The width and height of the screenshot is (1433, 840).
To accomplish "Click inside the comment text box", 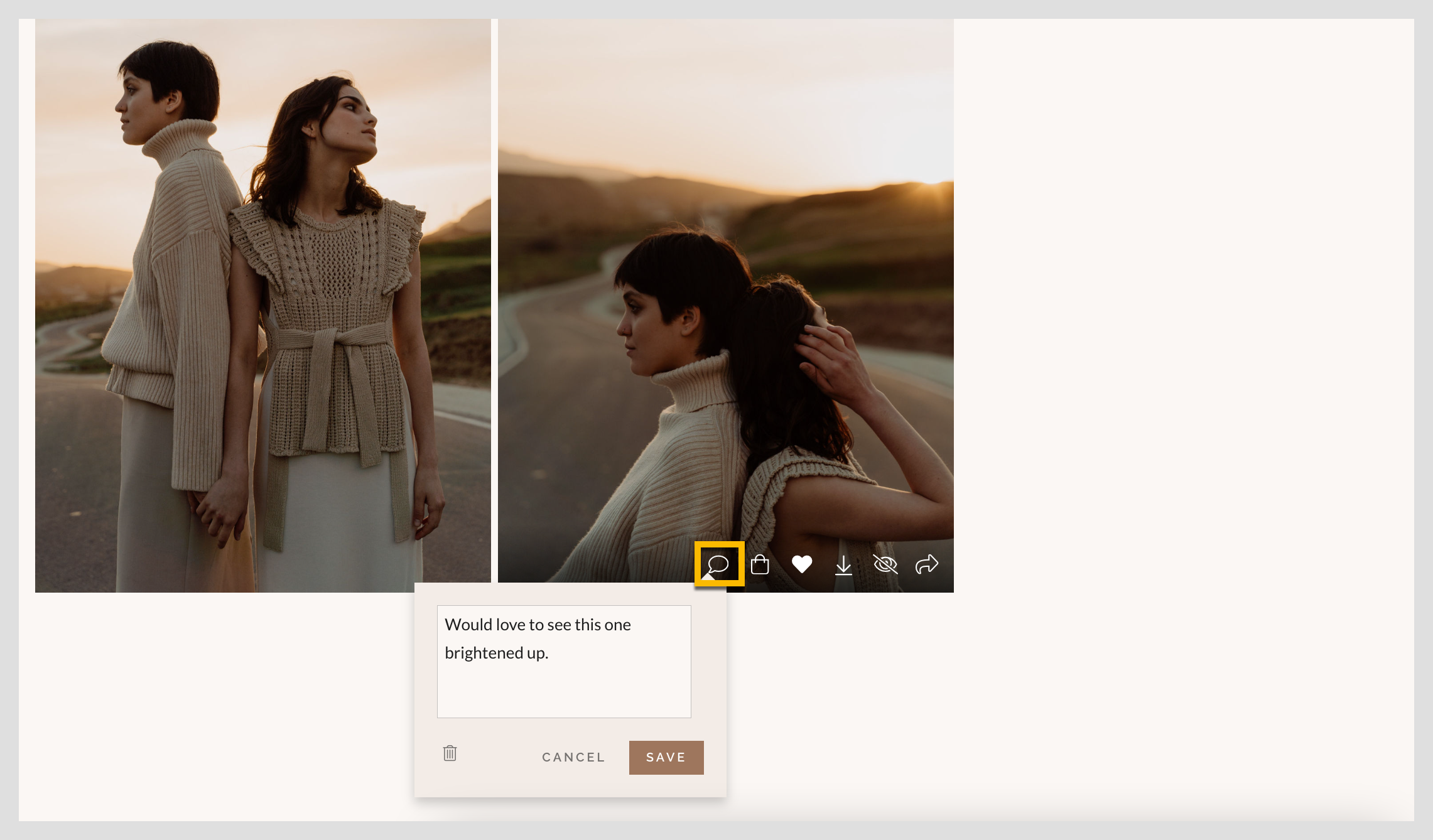I will [563, 661].
